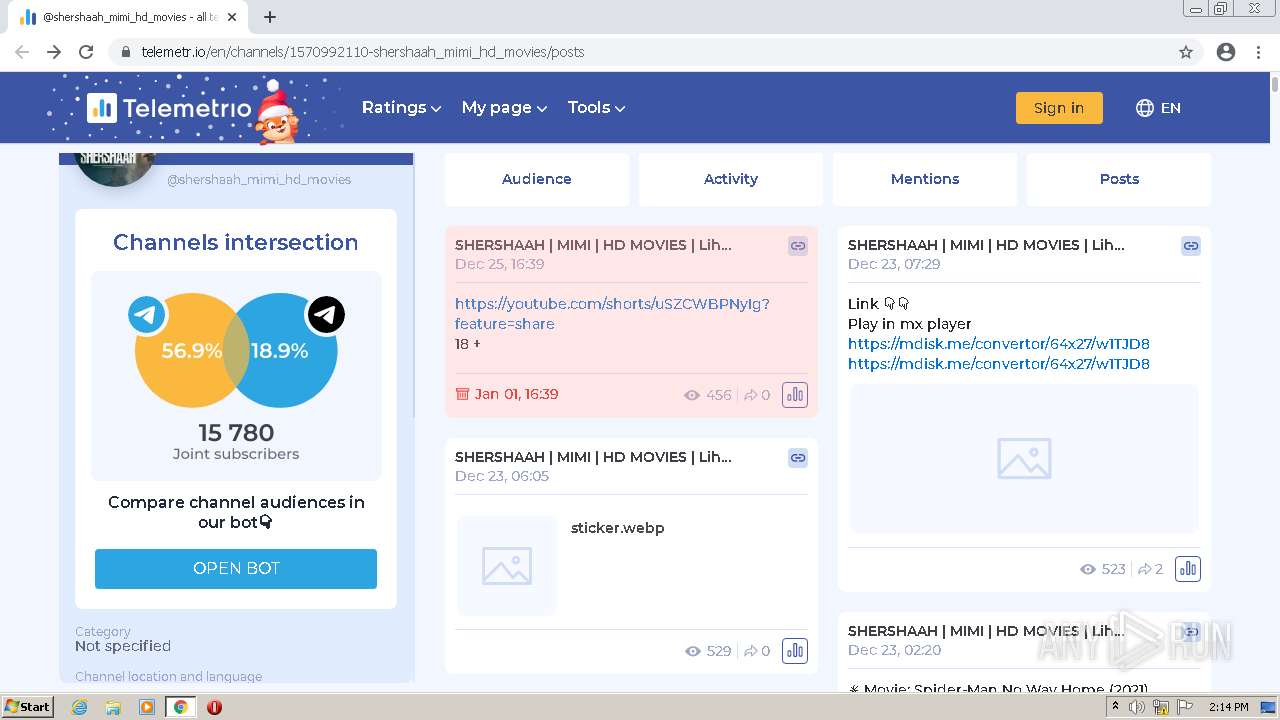1280x720 pixels.
Task: Expand the My page menu
Action: tap(504, 108)
